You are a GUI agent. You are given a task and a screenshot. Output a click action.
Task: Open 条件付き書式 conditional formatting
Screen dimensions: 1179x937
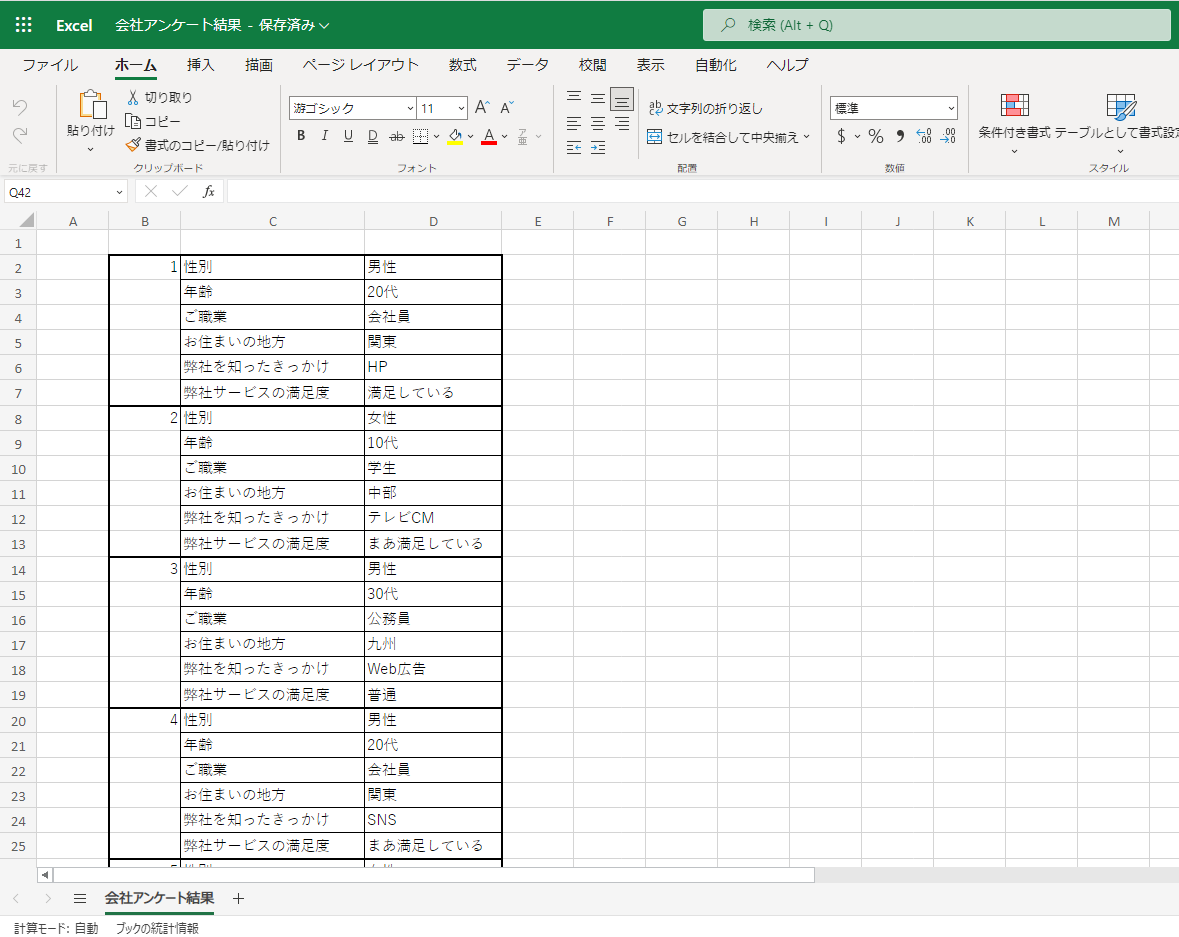[x=1014, y=124]
